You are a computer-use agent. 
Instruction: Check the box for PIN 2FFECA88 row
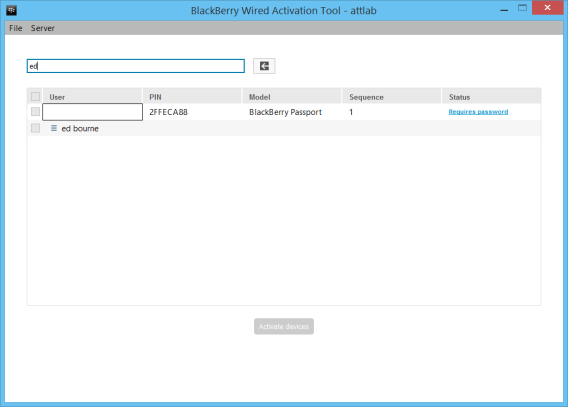(x=35, y=112)
